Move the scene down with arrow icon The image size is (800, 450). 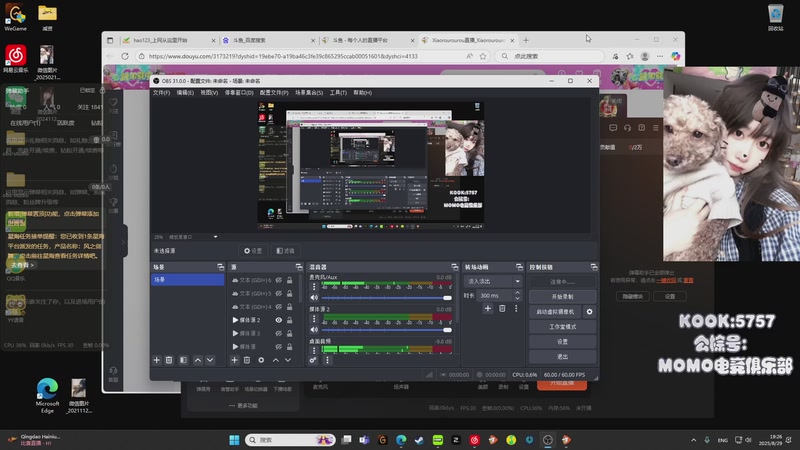click(x=210, y=360)
